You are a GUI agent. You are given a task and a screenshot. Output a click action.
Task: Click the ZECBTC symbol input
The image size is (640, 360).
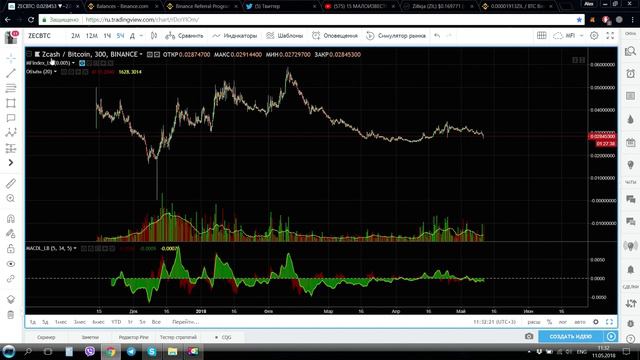40,36
